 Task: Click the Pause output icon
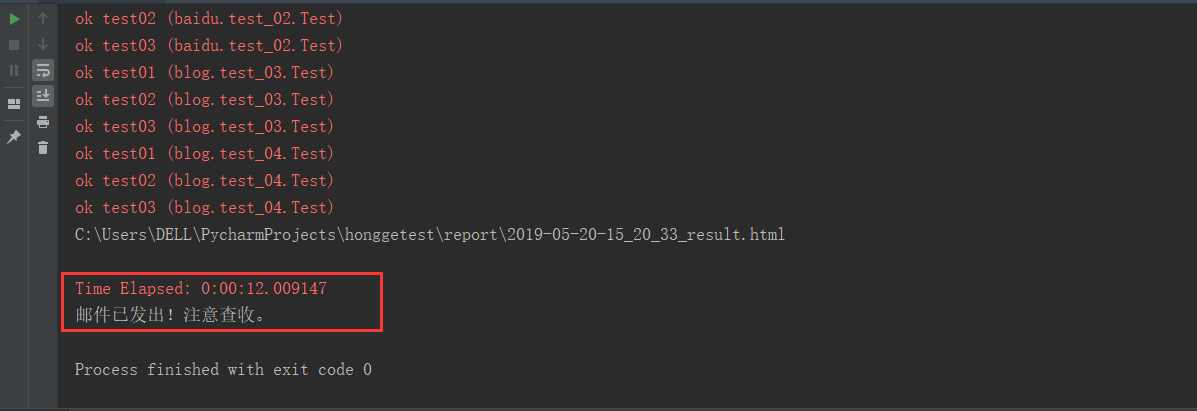point(14,70)
